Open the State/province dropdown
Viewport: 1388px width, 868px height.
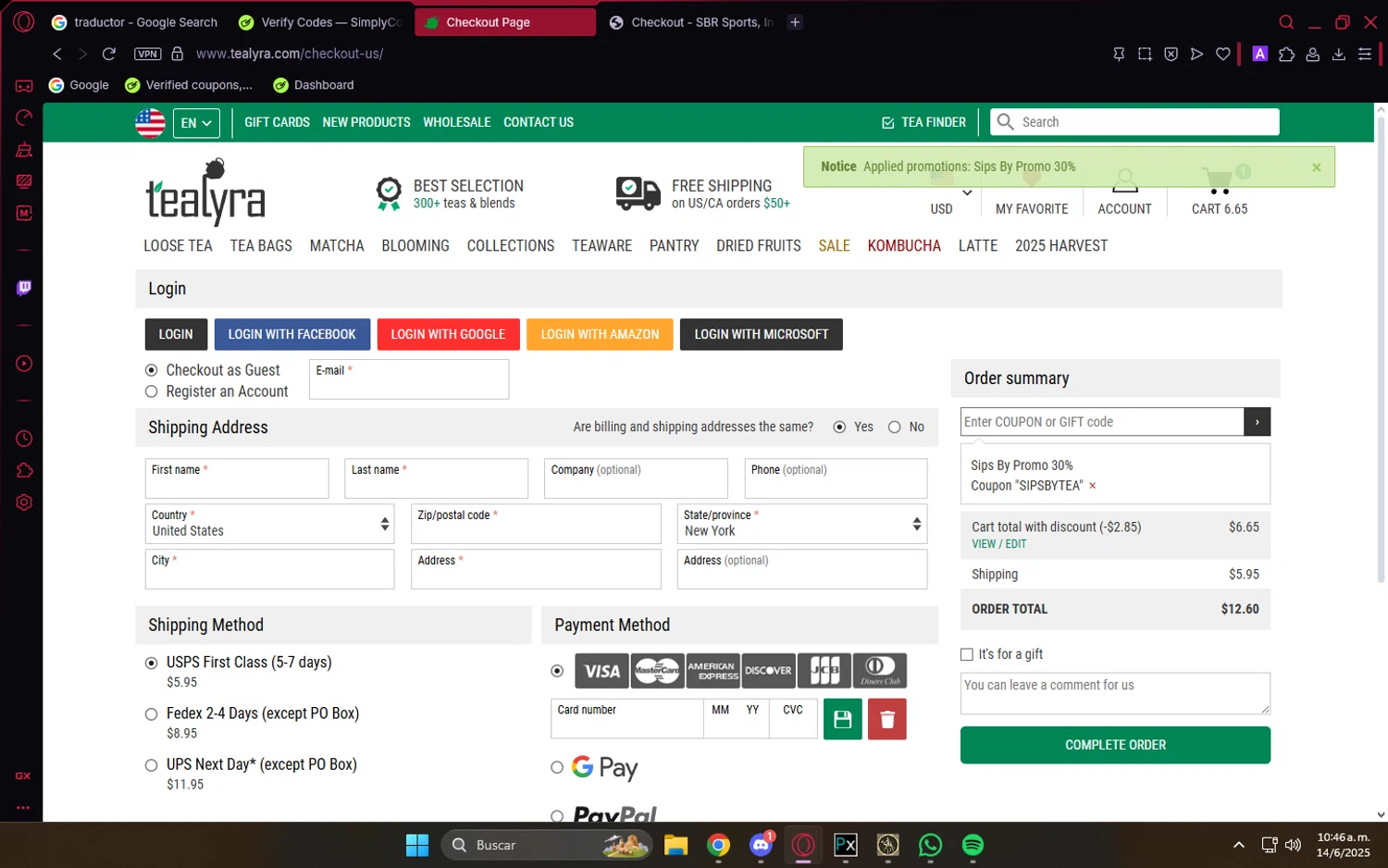[801, 524]
